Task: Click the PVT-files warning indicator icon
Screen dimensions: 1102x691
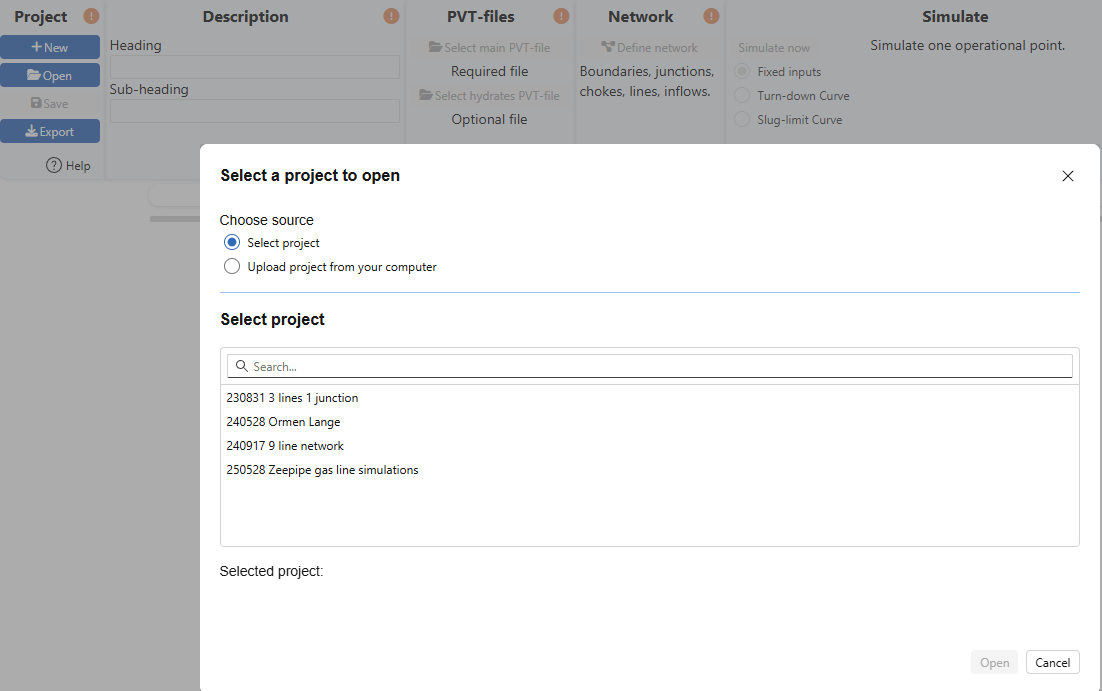Action: point(561,15)
